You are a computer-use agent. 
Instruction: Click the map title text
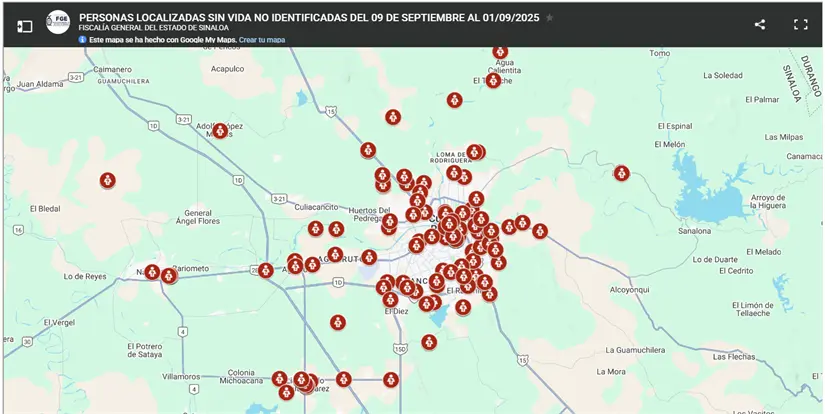tap(309, 18)
